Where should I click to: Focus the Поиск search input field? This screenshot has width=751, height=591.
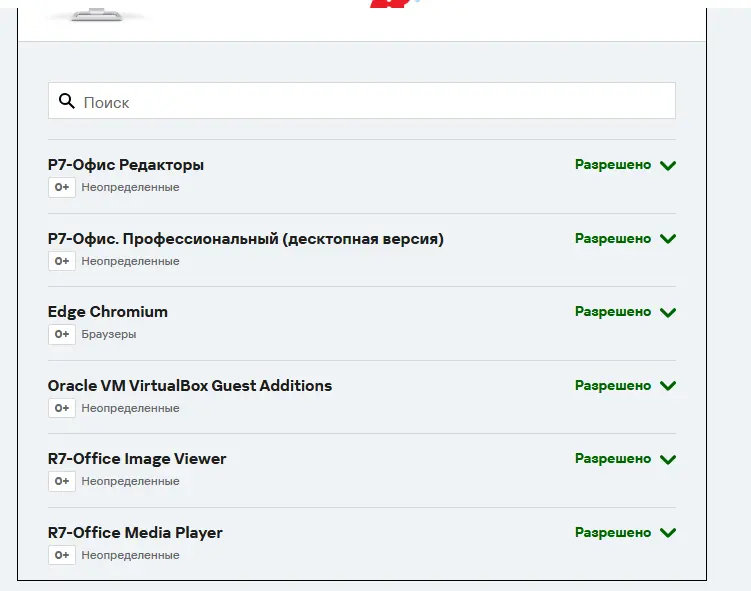click(x=362, y=101)
